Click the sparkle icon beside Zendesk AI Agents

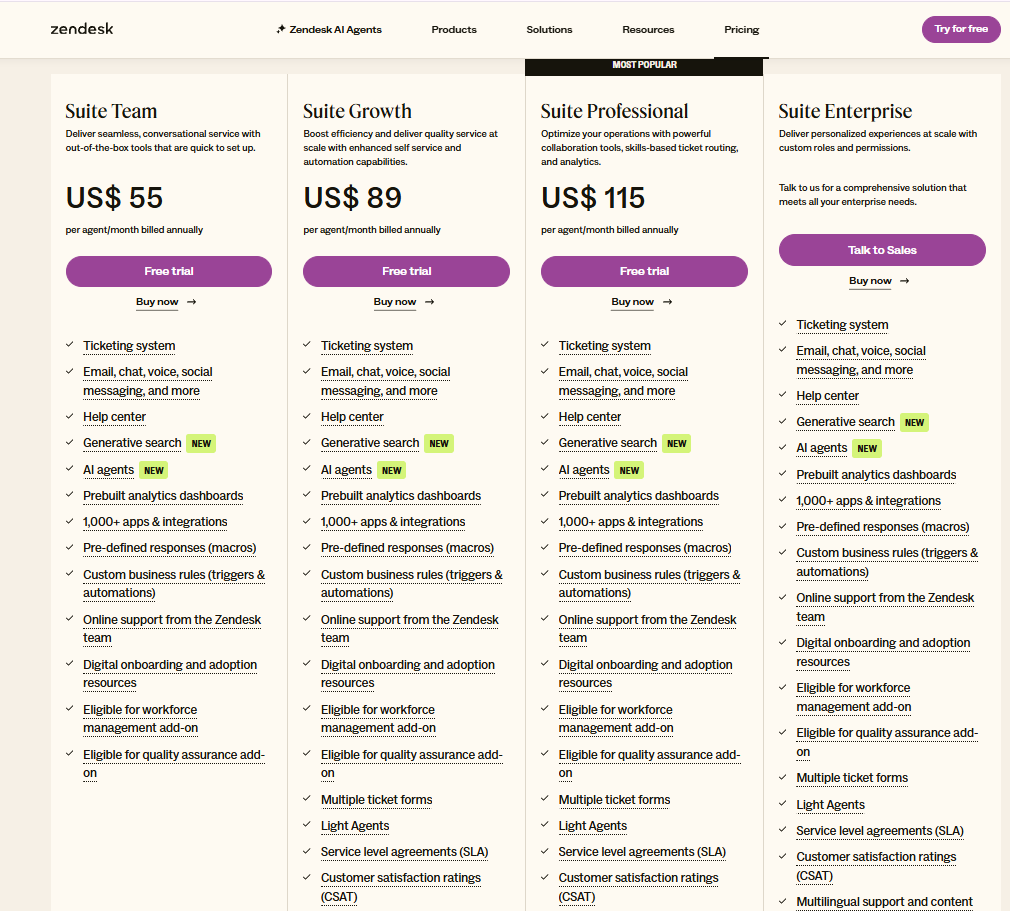point(281,29)
